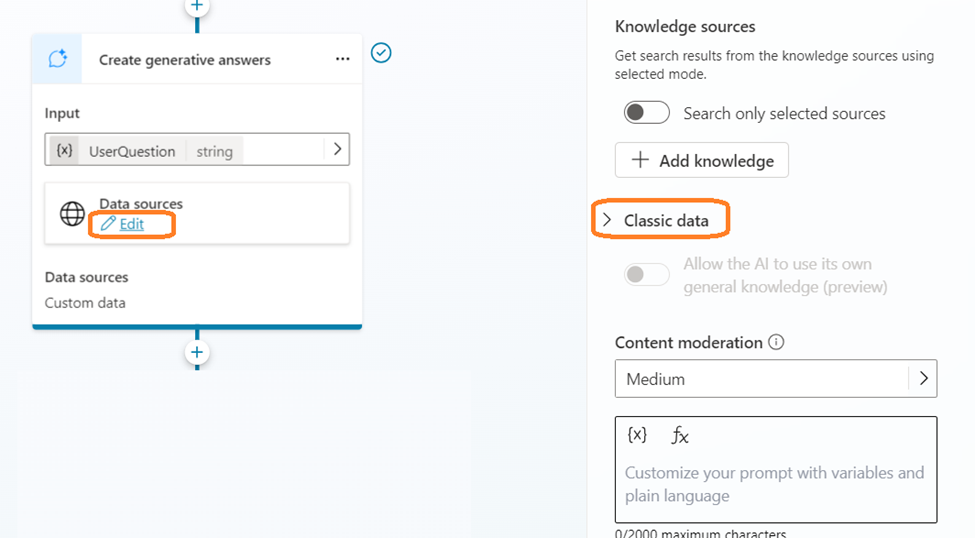Click the {x} icon beside UserQuestion
Screen dimensions: 975x538
click(64, 151)
